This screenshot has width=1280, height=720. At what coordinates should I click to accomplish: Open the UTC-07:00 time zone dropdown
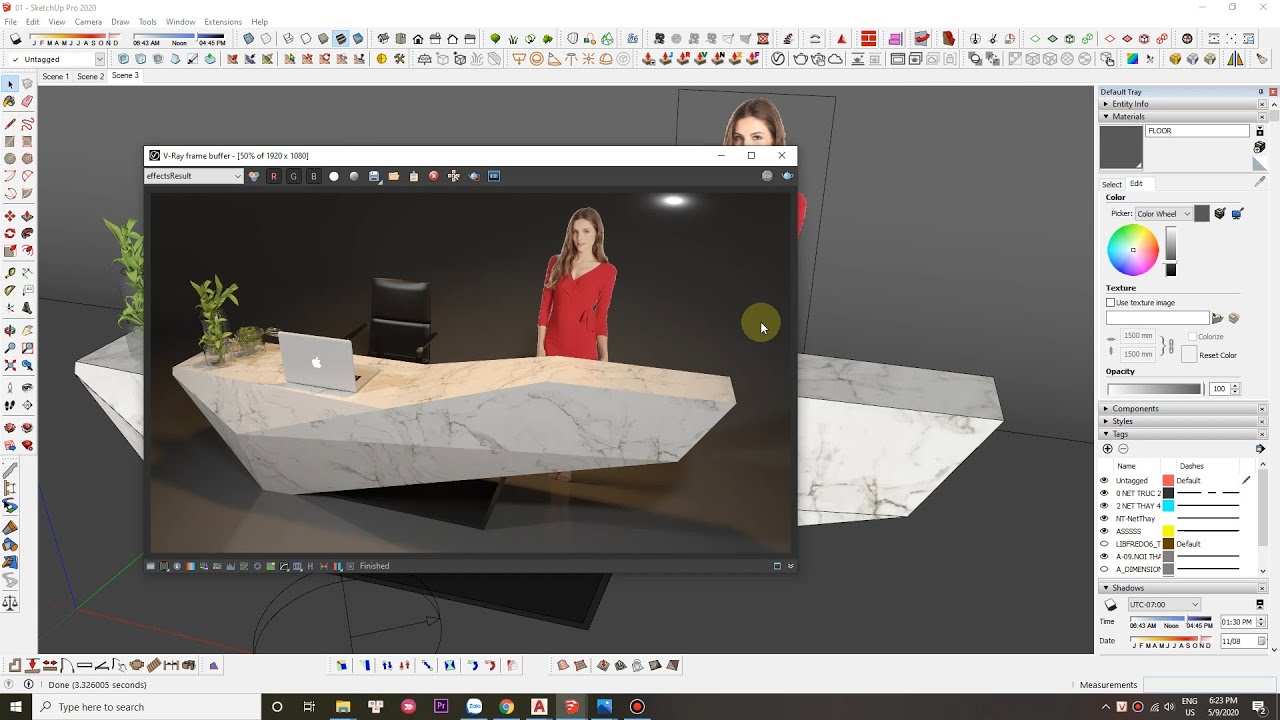click(1164, 605)
